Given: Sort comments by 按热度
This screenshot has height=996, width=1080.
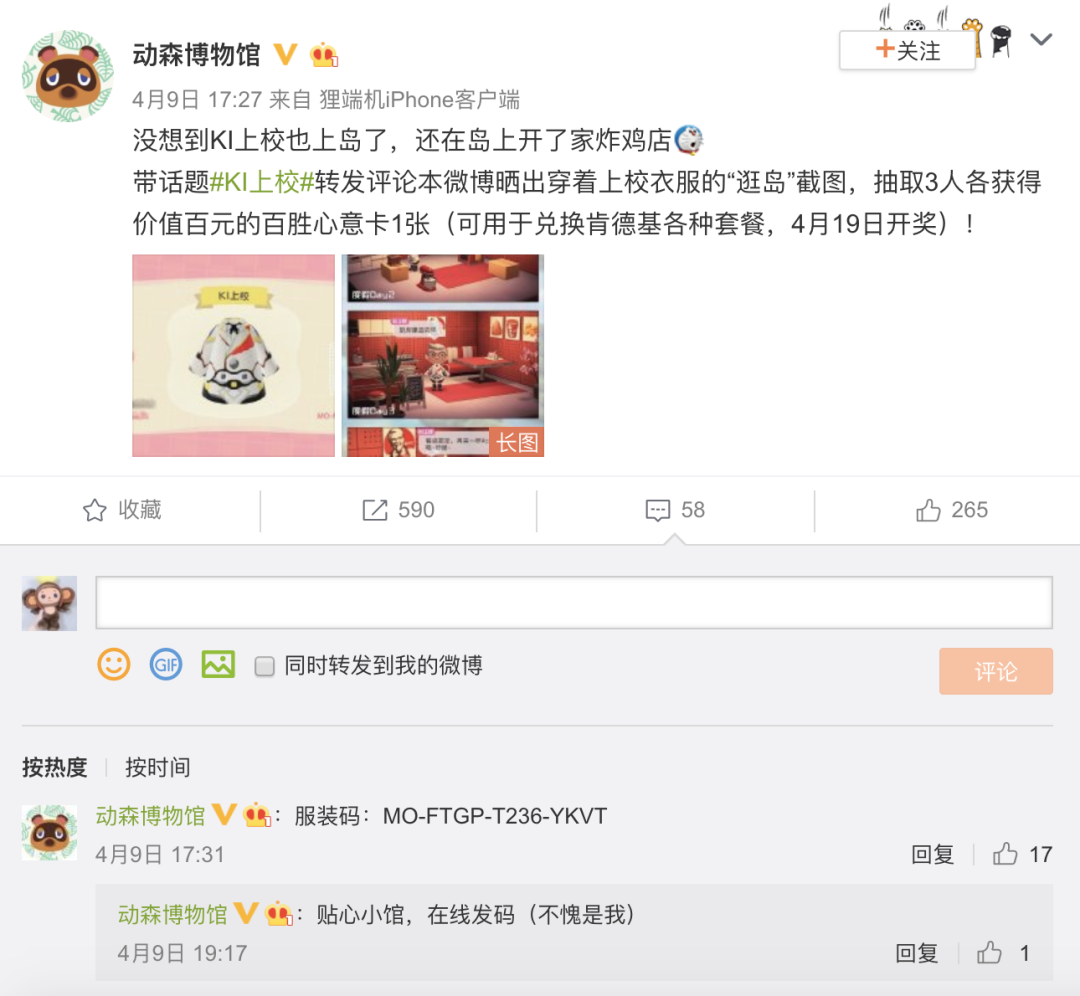Looking at the screenshot, I should [x=54, y=767].
